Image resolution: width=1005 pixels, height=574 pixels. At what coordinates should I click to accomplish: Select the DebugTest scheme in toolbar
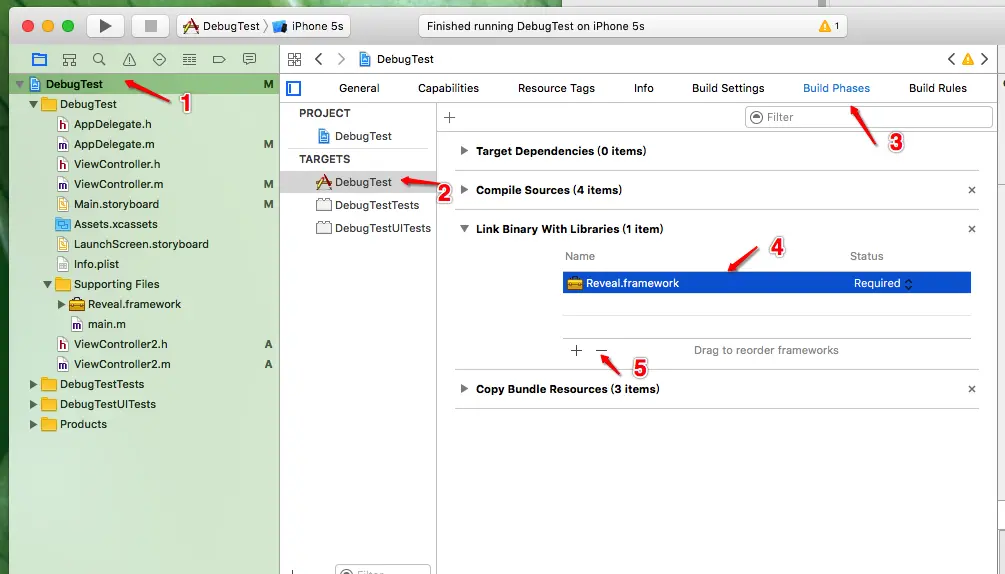point(221,26)
